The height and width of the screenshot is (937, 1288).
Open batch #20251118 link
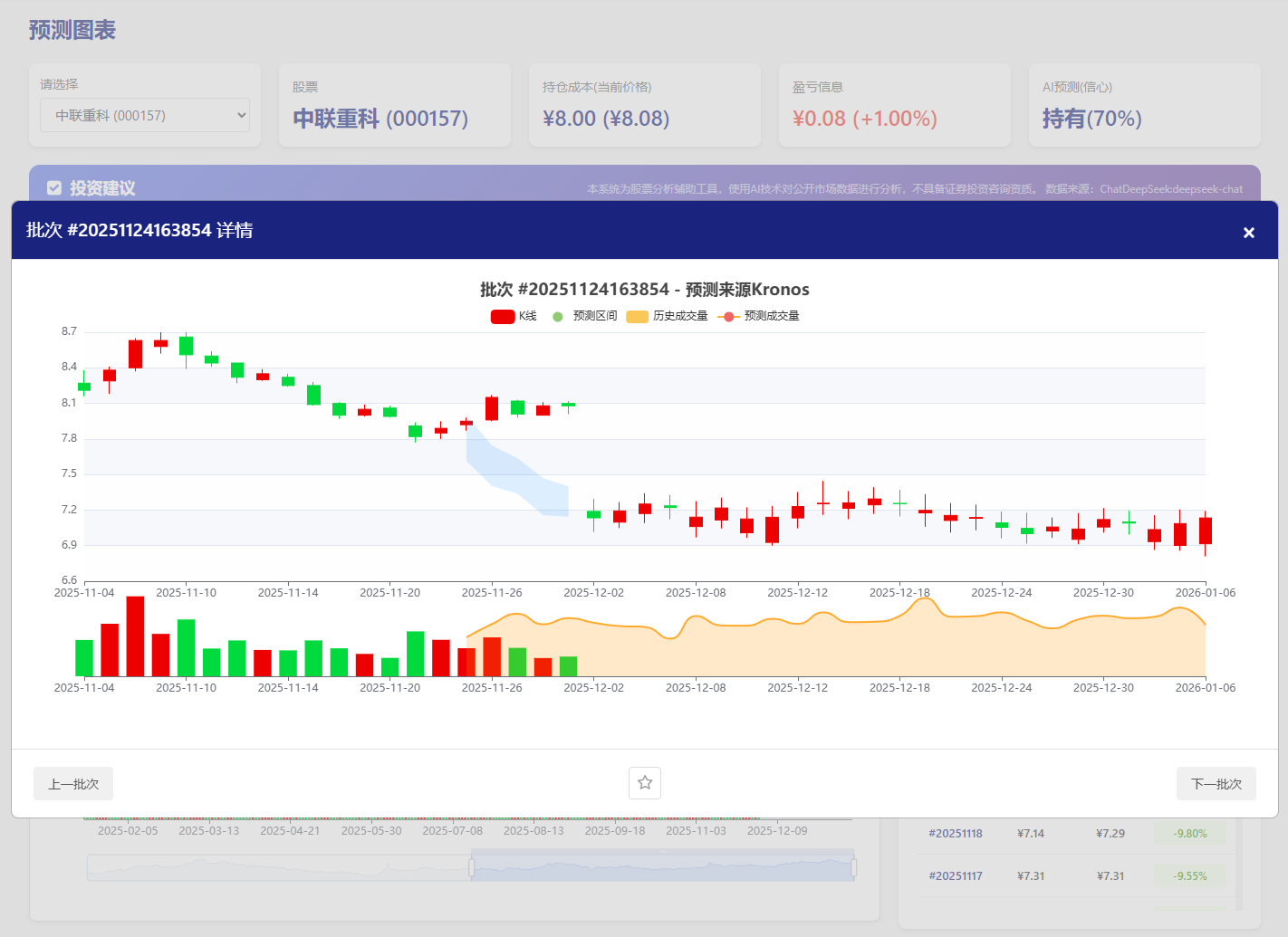[955, 833]
